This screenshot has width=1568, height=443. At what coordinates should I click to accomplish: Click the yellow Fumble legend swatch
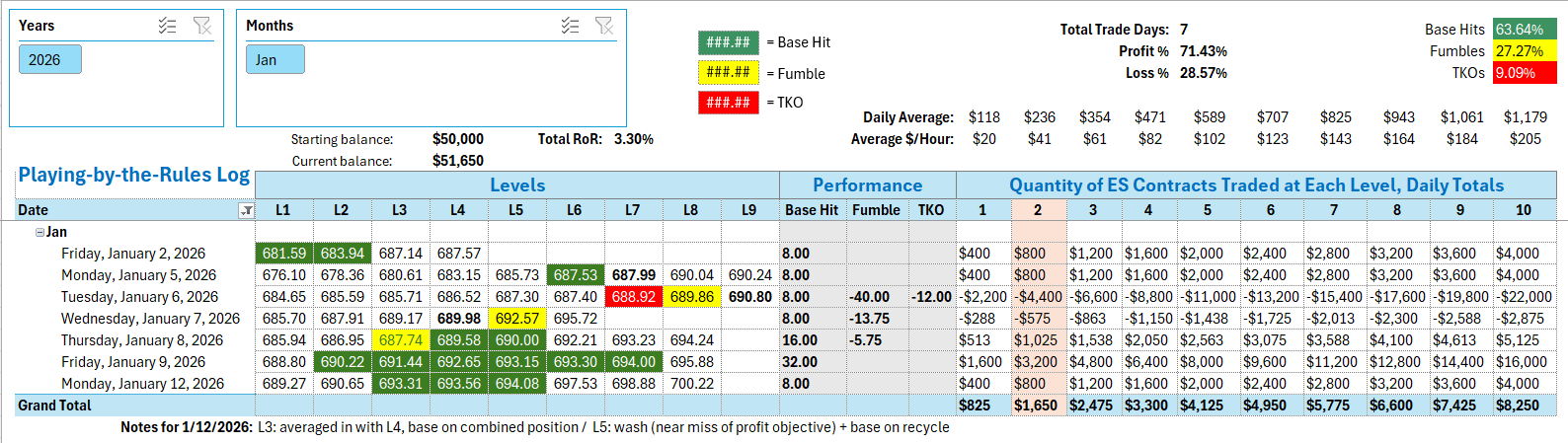[x=728, y=72]
